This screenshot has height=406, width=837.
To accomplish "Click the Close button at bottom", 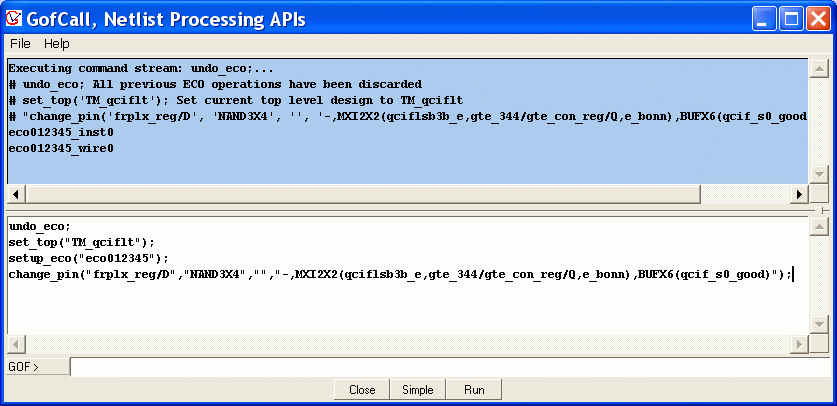I will pos(362,390).
